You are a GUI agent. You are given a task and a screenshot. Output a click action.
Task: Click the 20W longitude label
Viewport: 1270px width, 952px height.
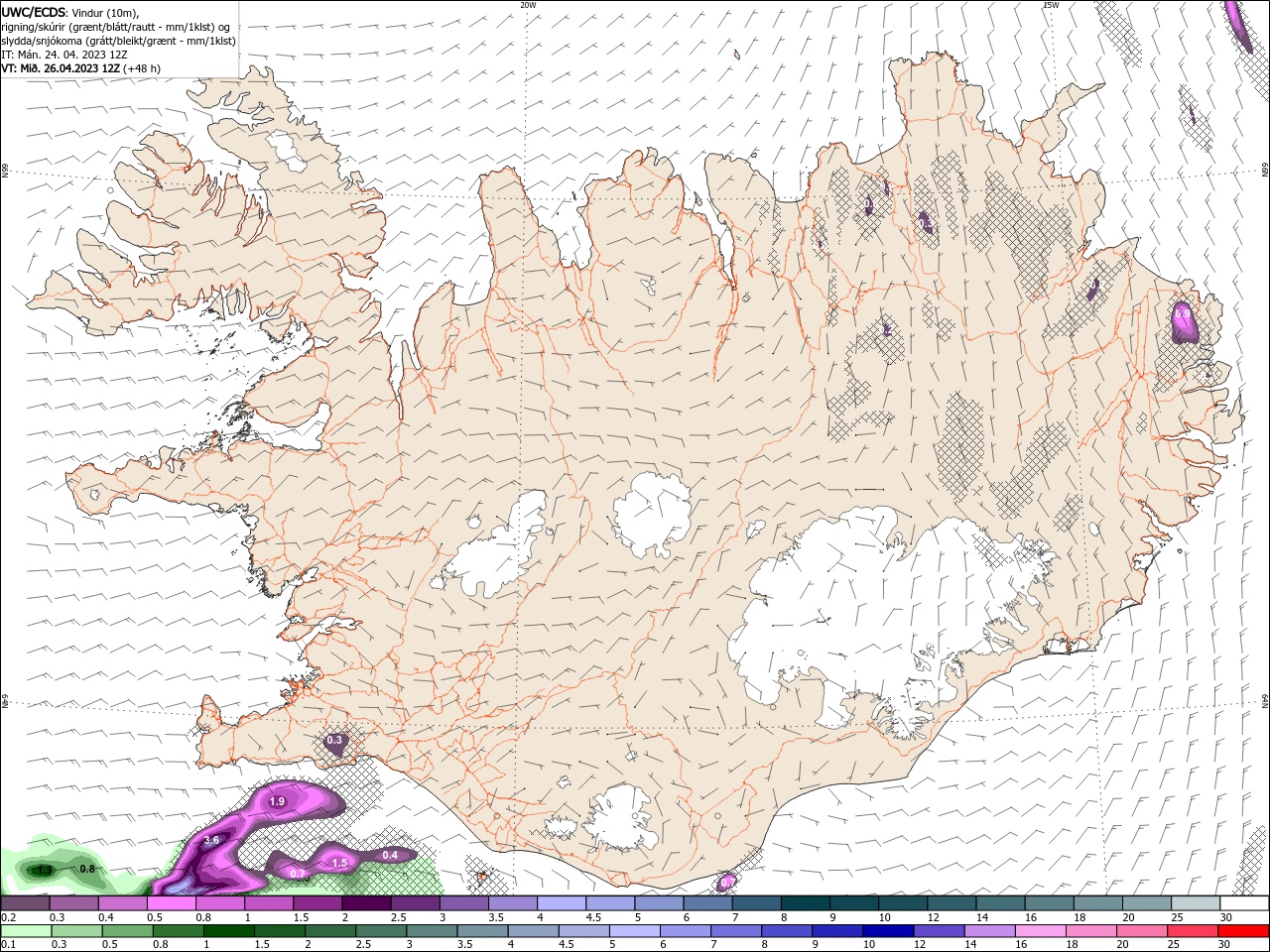pyautogui.click(x=528, y=5)
